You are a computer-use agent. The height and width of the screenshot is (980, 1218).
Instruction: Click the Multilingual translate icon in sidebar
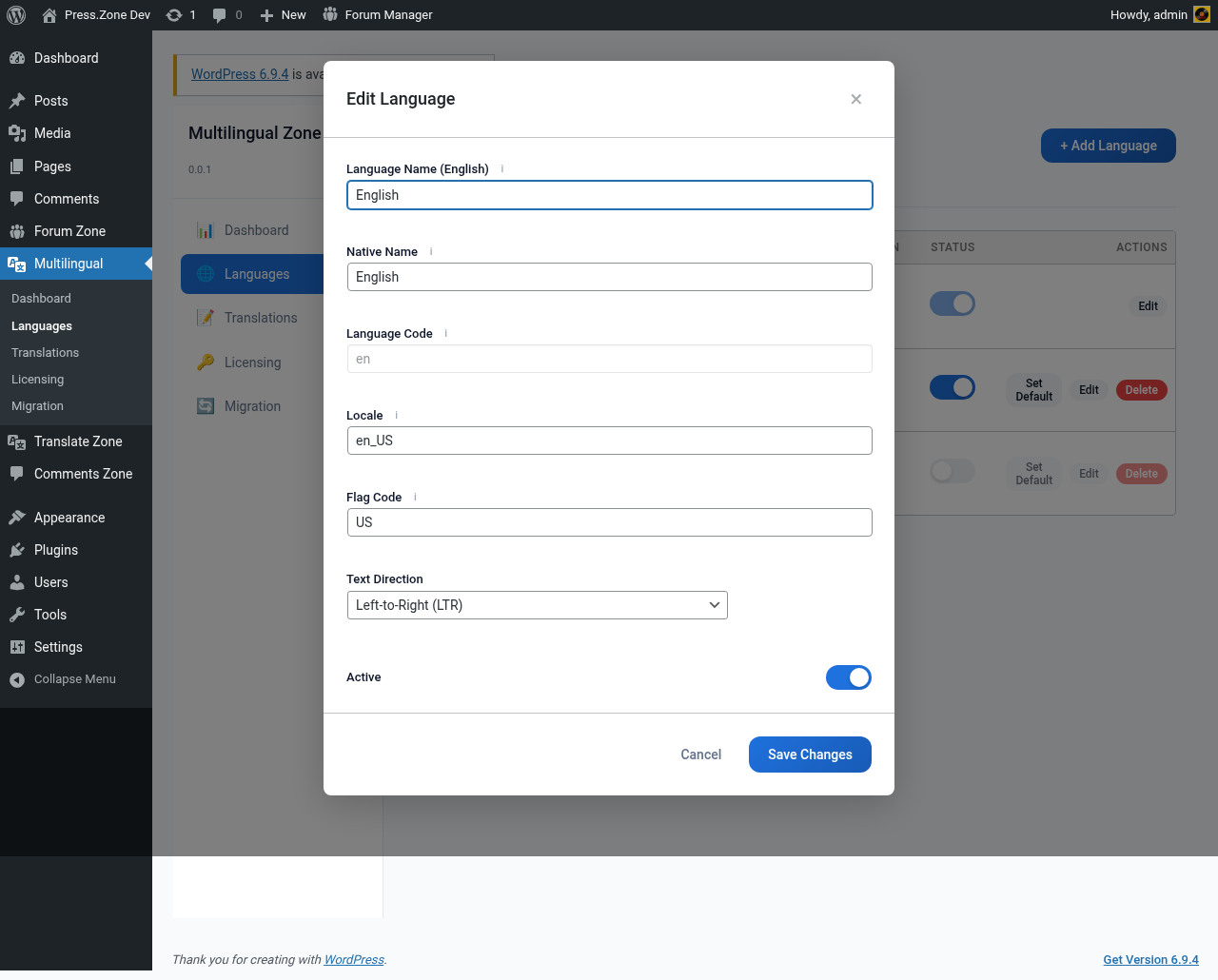17,264
